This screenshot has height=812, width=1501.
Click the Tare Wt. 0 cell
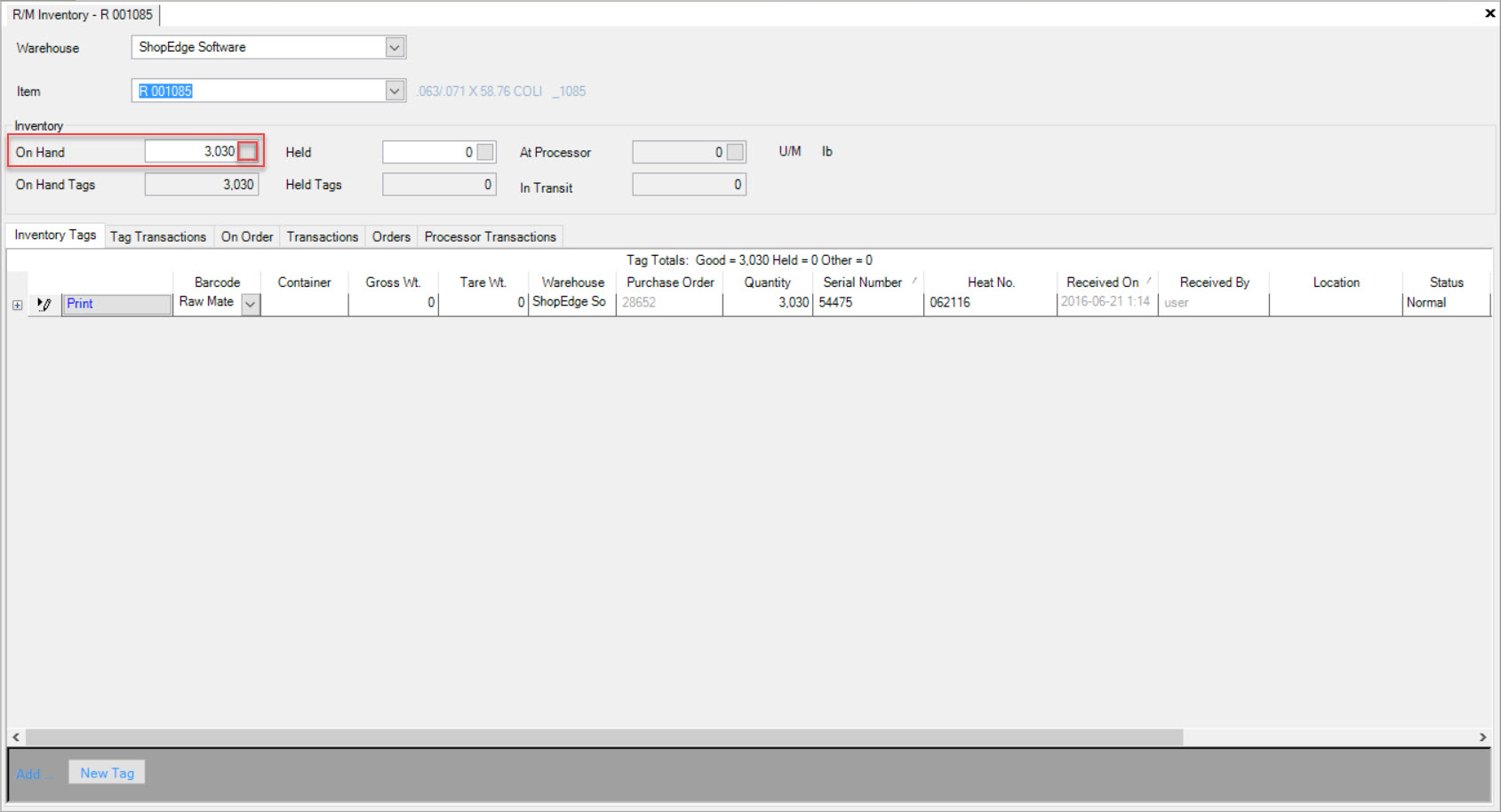483,303
